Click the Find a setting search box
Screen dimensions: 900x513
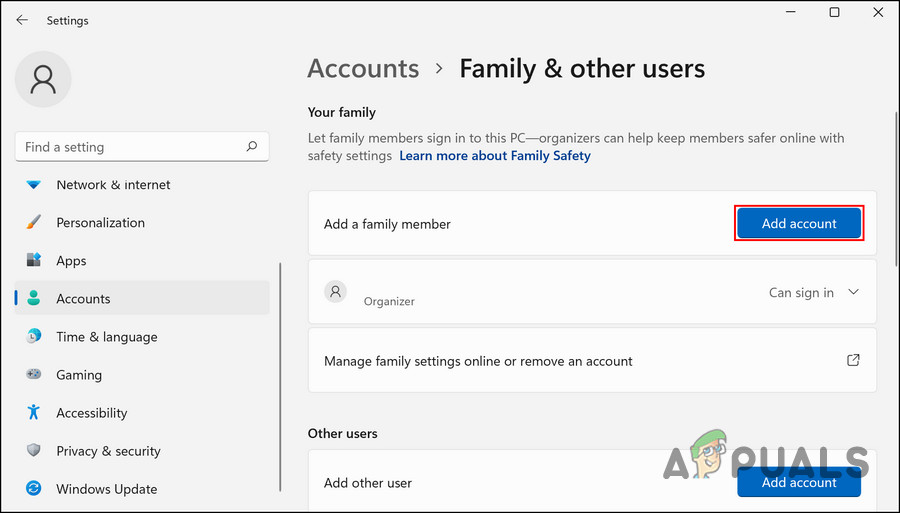coord(130,147)
